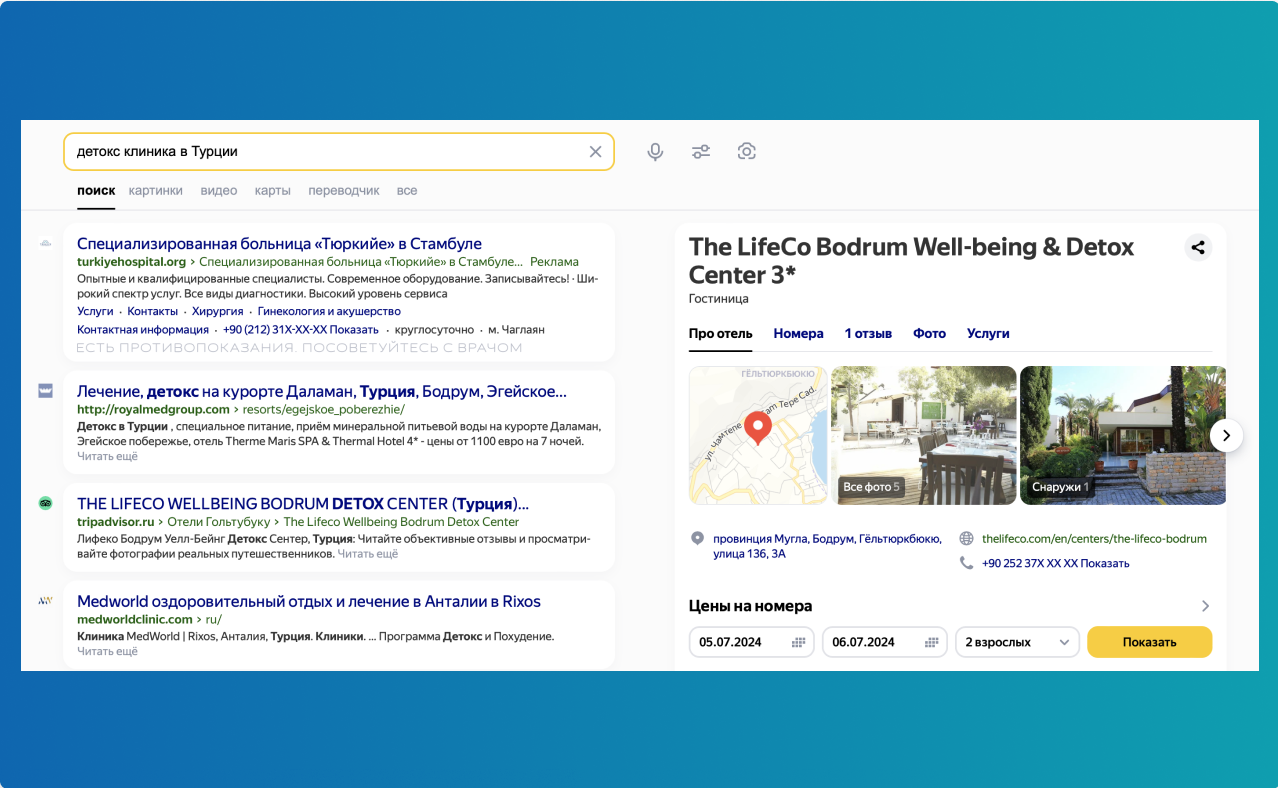Expand more hotel photos with the right arrow
Viewport: 1278px width, 788px height.
click(1226, 435)
